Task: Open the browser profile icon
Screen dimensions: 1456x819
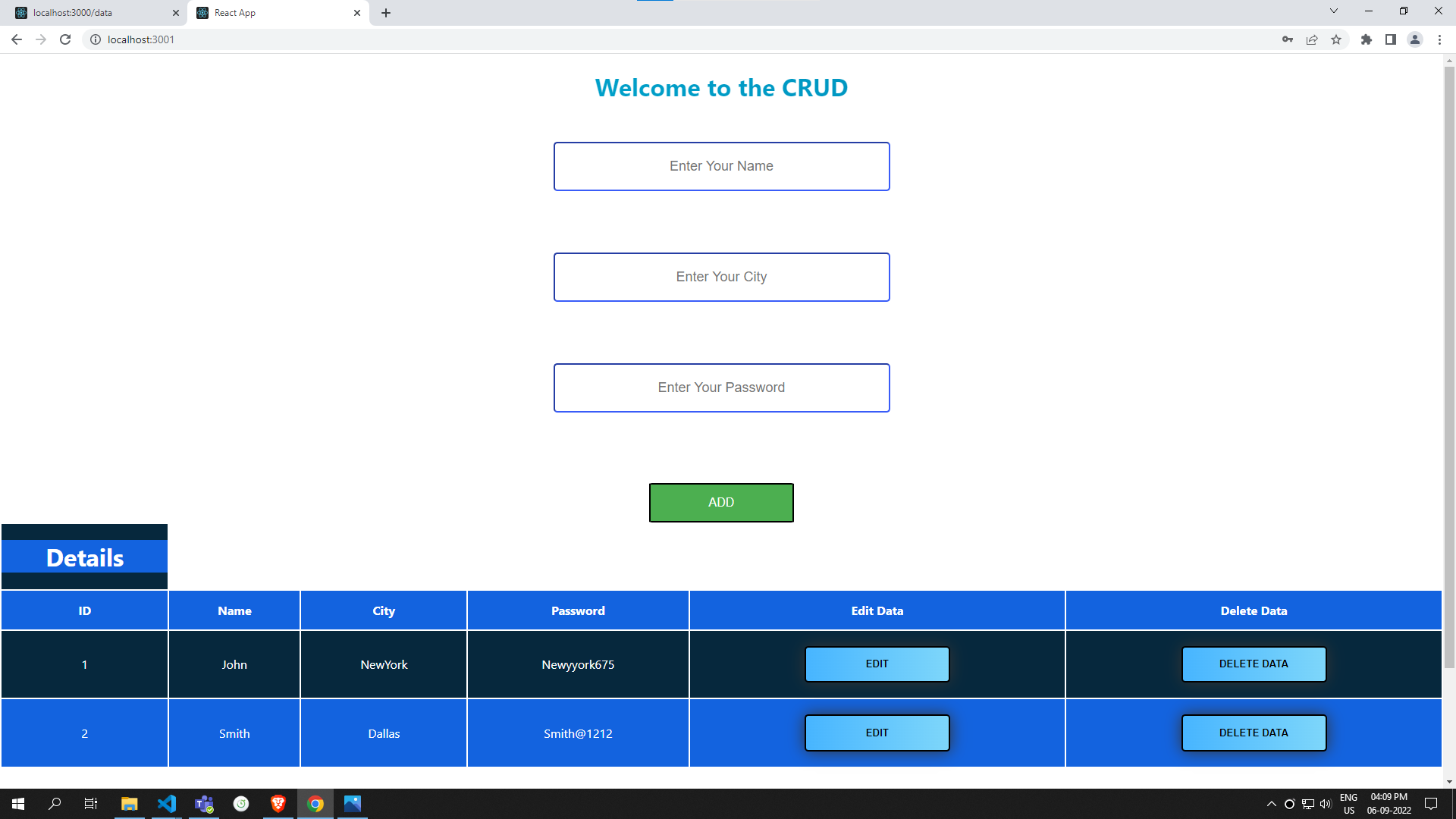Action: 1416,39
